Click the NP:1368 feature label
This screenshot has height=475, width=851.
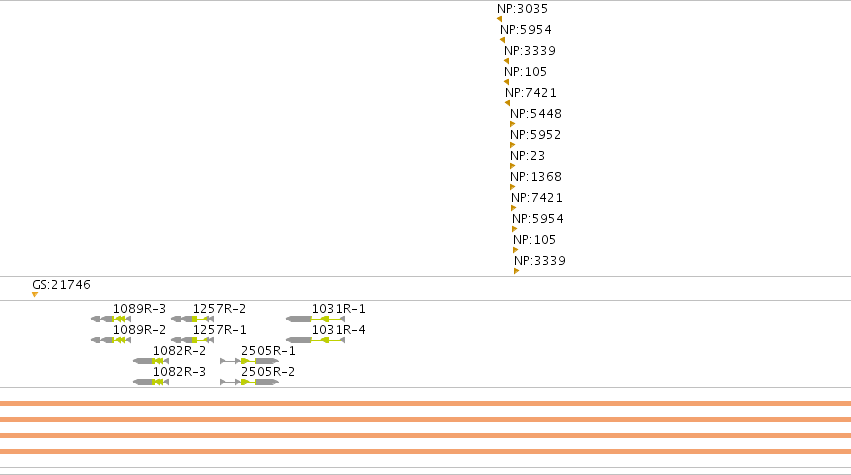coord(536,177)
